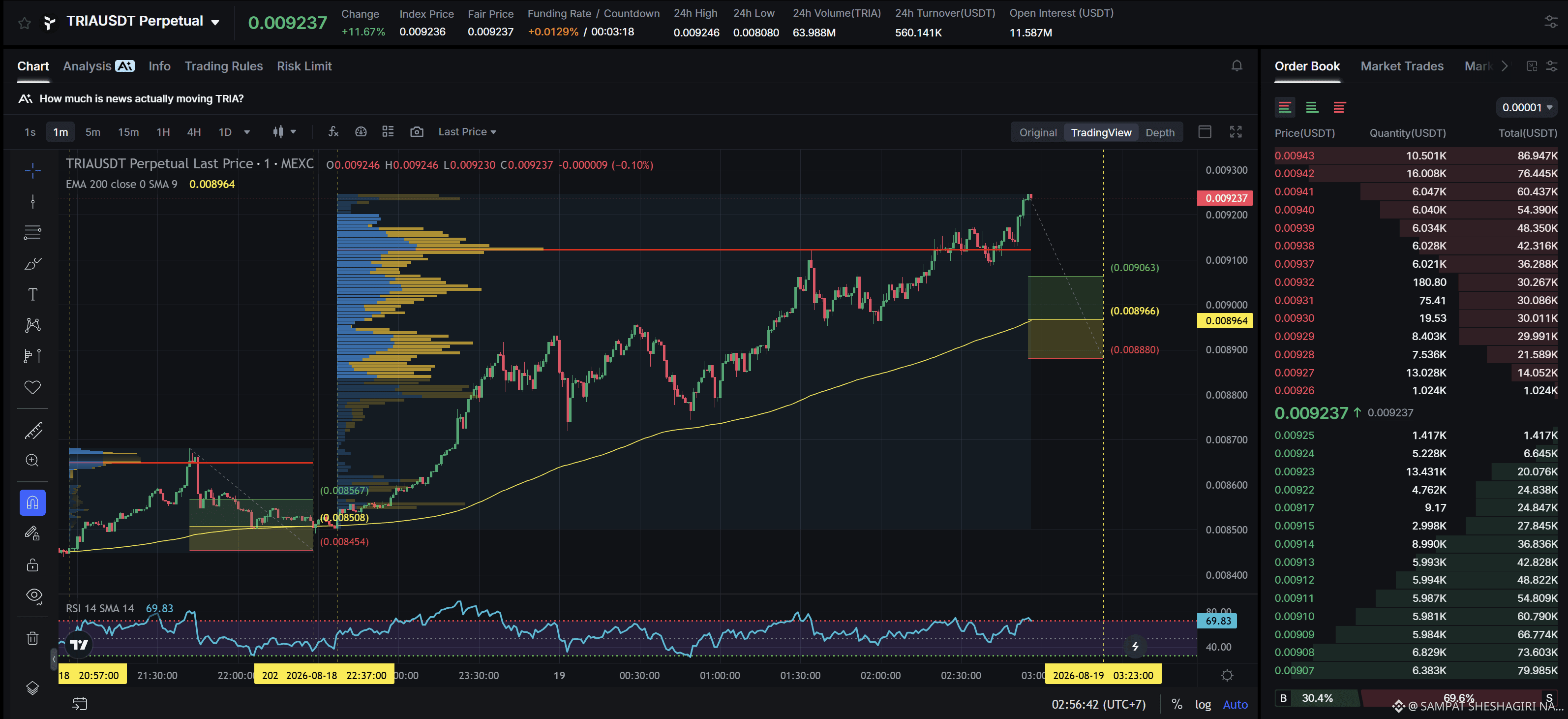
Task: Select the Text annotation tool
Action: 33,295
